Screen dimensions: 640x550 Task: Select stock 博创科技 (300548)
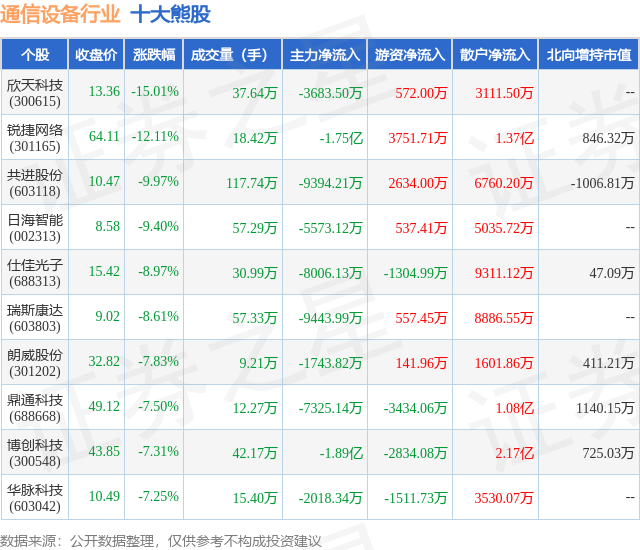pyautogui.click(x=35, y=453)
